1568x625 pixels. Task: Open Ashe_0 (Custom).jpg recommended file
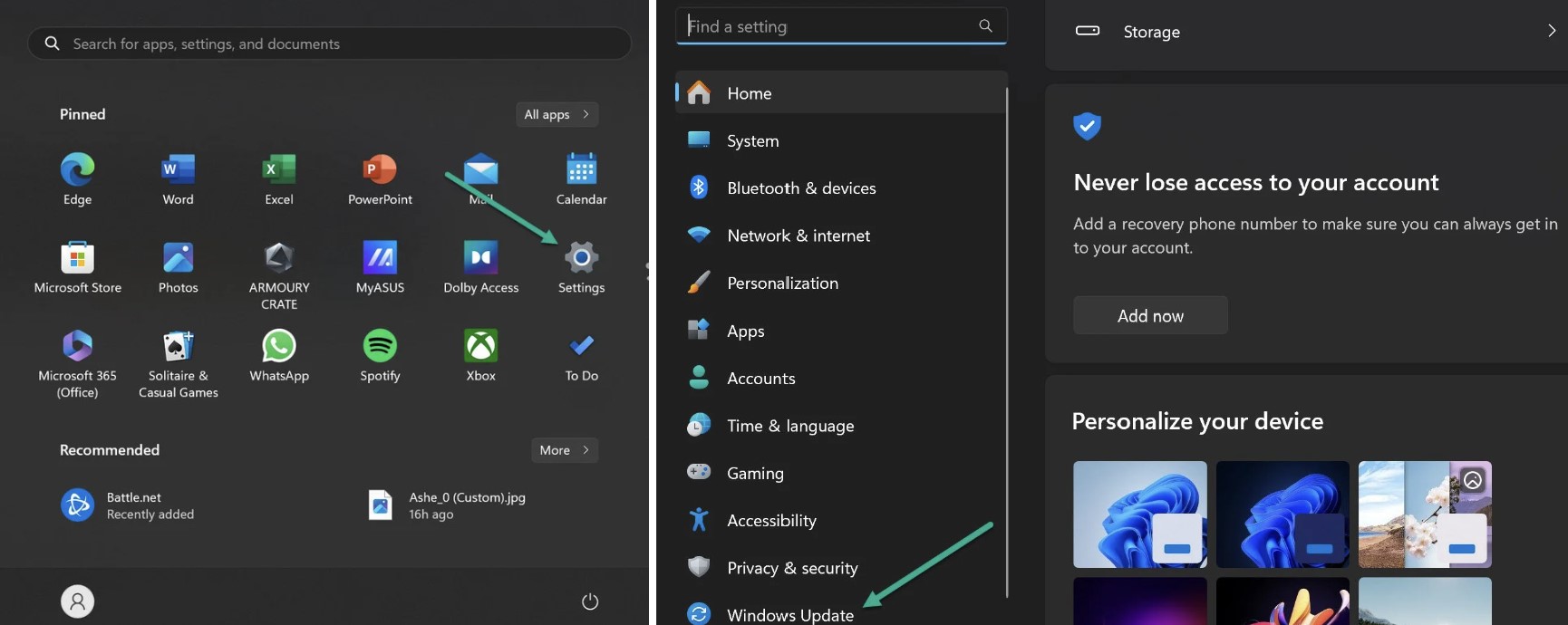coord(448,505)
